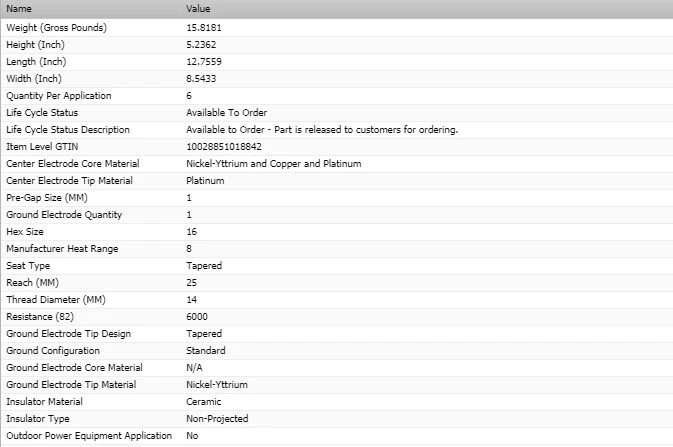Click the Ground Electrode Core Material label
Image resolution: width=673 pixels, height=447 pixels.
pos(74,368)
